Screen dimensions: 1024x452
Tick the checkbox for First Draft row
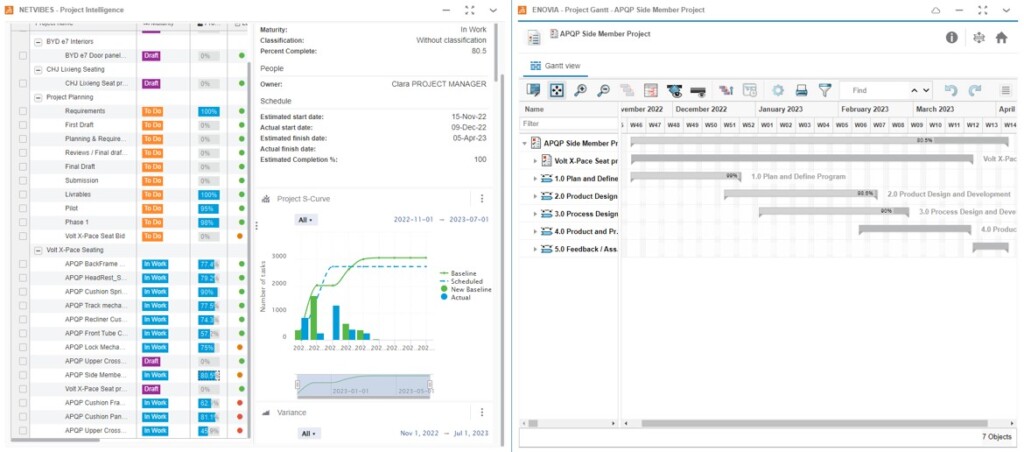click(x=23, y=125)
